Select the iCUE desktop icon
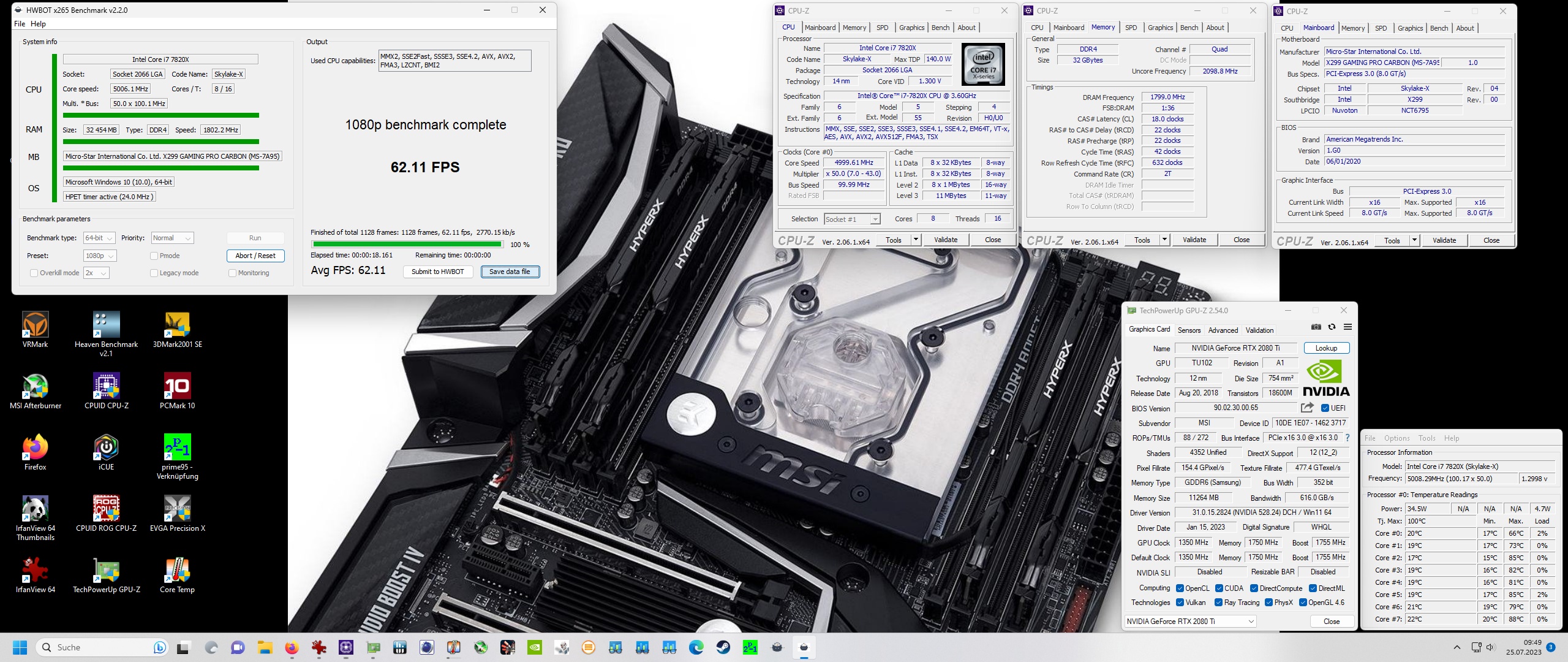 coord(106,452)
